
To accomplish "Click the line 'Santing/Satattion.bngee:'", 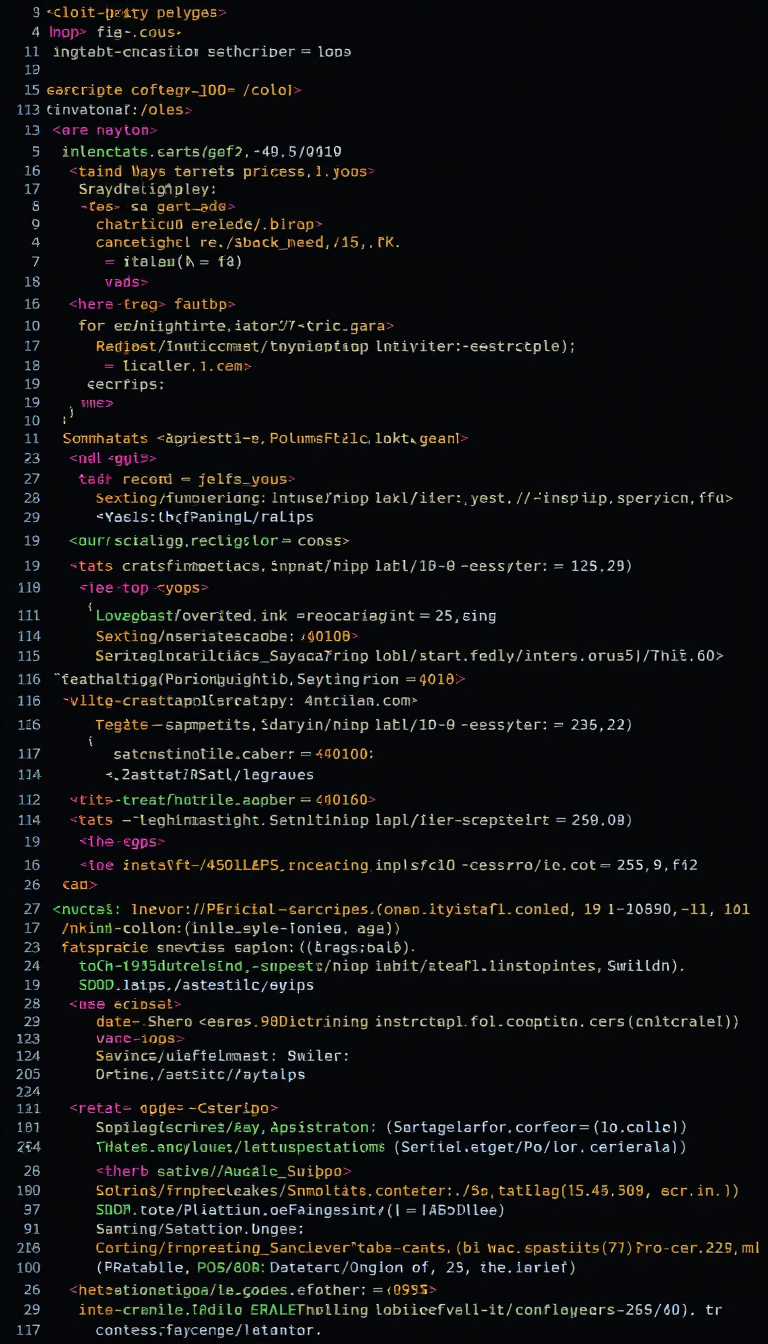I will tap(200, 1228).
